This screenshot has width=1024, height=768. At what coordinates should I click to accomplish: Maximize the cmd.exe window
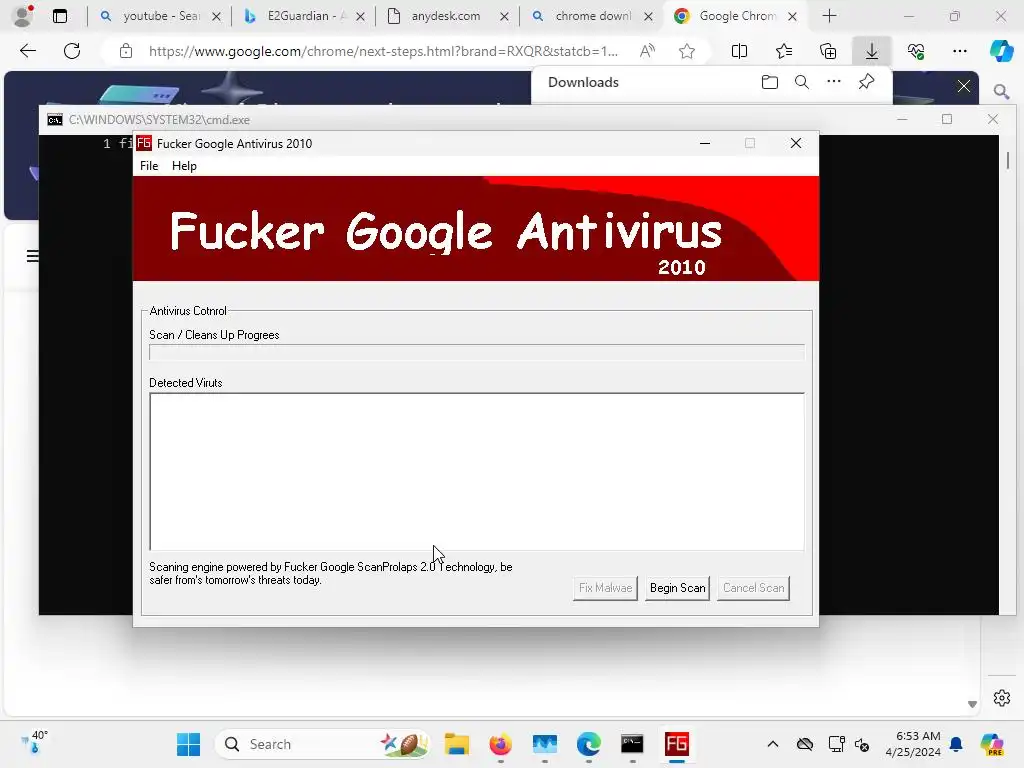947,119
